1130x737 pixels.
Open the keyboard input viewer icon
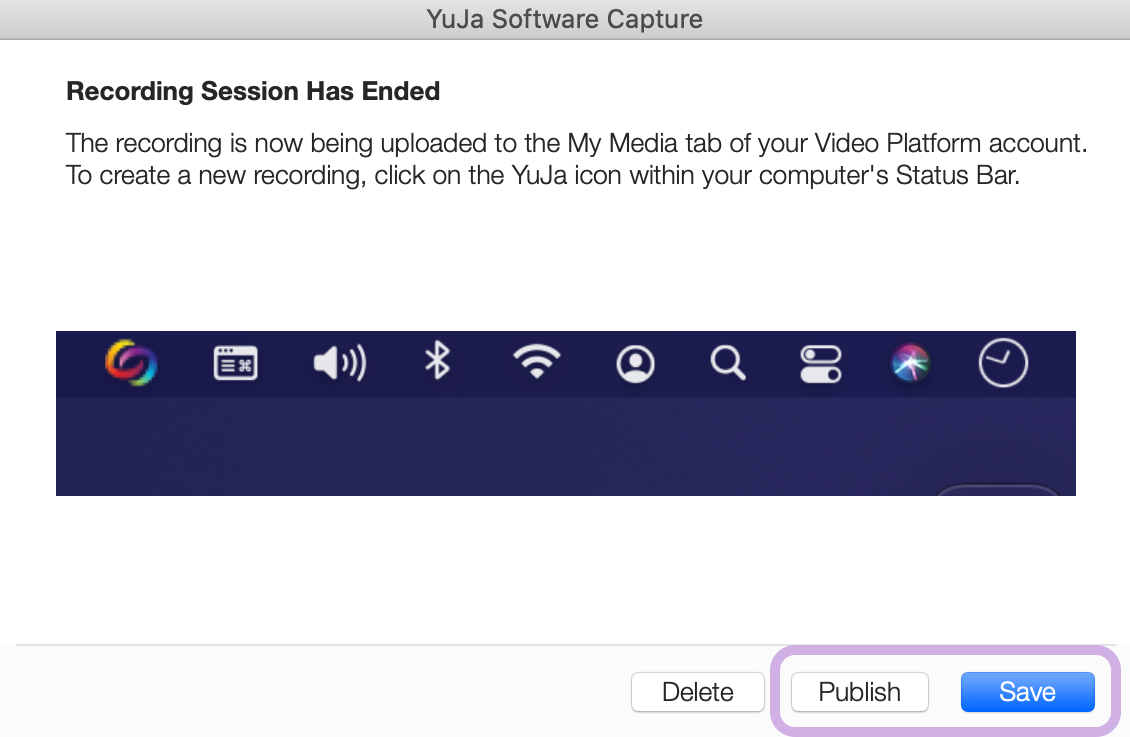235,363
